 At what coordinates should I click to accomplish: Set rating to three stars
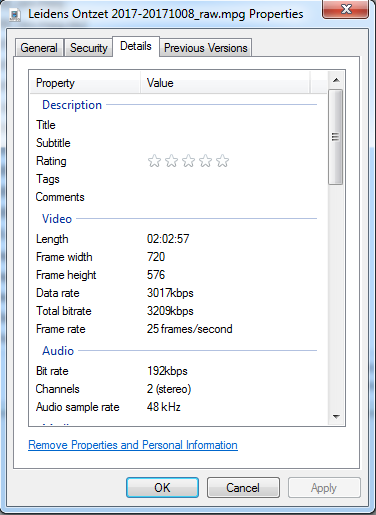pyautogui.click(x=188, y=161)
